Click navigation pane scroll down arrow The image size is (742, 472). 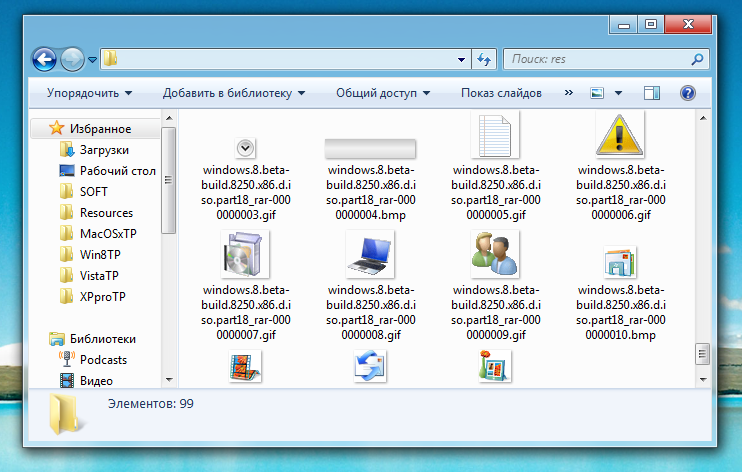coord(169,380)
